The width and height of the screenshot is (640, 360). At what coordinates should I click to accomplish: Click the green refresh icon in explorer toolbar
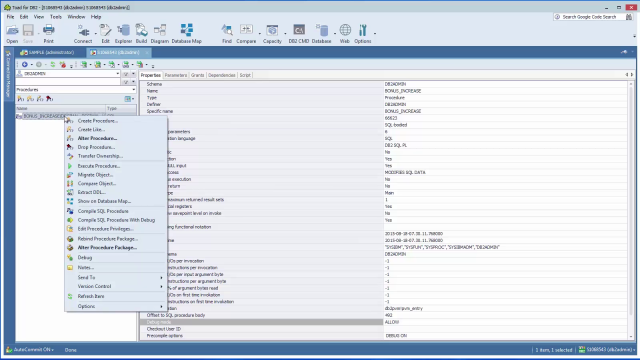(53, 64)
